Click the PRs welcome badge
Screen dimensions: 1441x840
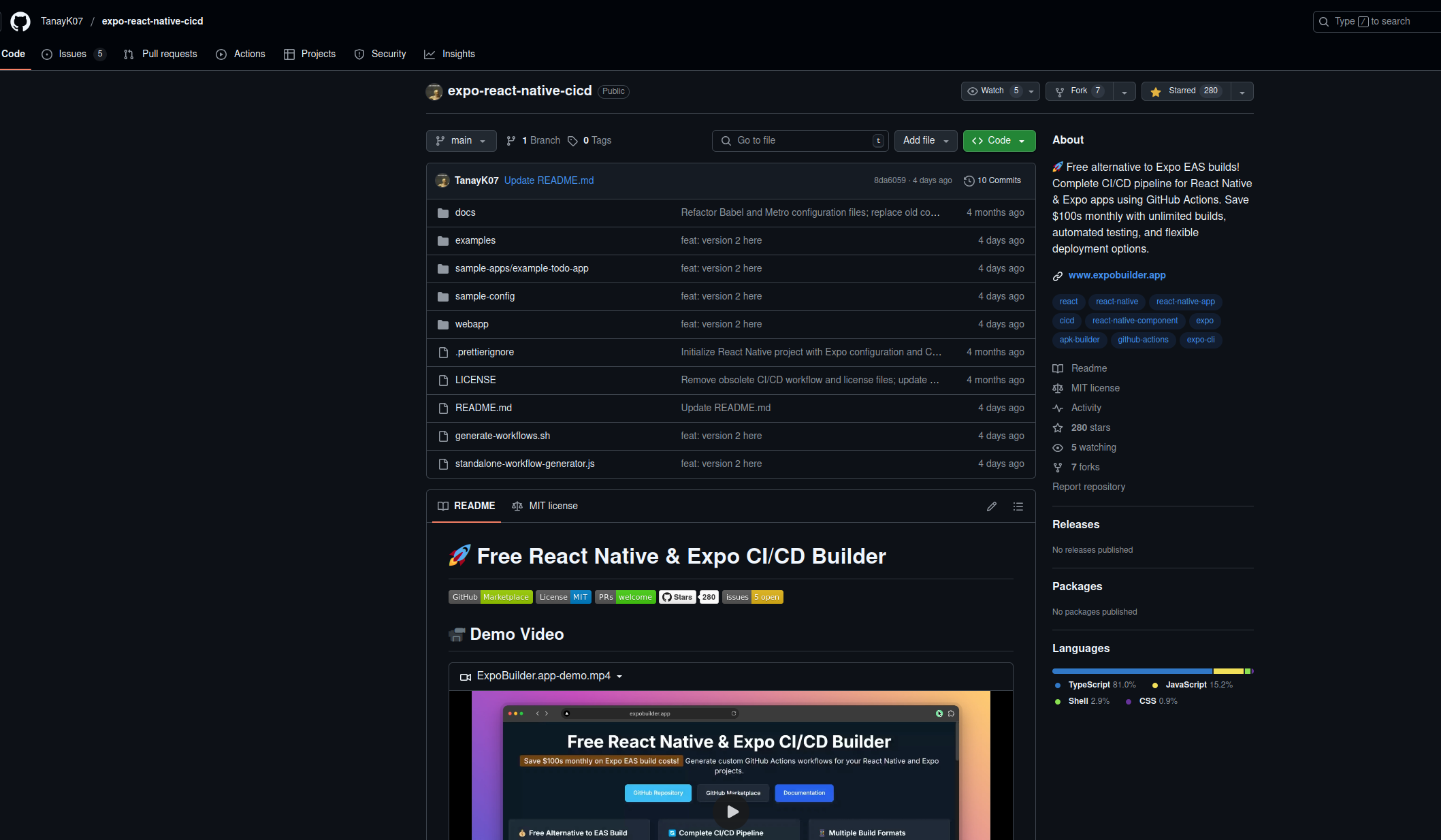(x=626, y=597)
